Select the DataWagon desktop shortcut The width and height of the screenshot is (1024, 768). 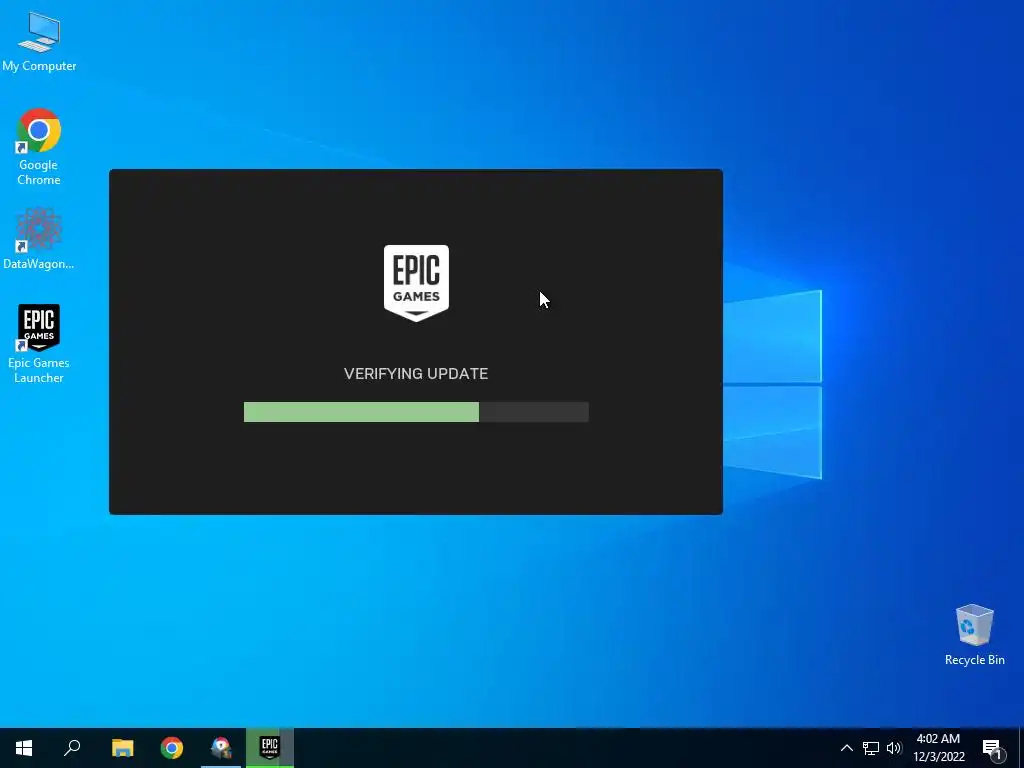pos(39,238)
